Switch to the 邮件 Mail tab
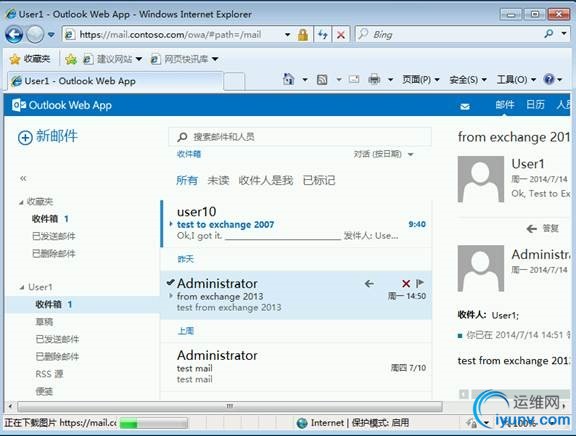This screenshot has height=436, width=576. point(504,105)
